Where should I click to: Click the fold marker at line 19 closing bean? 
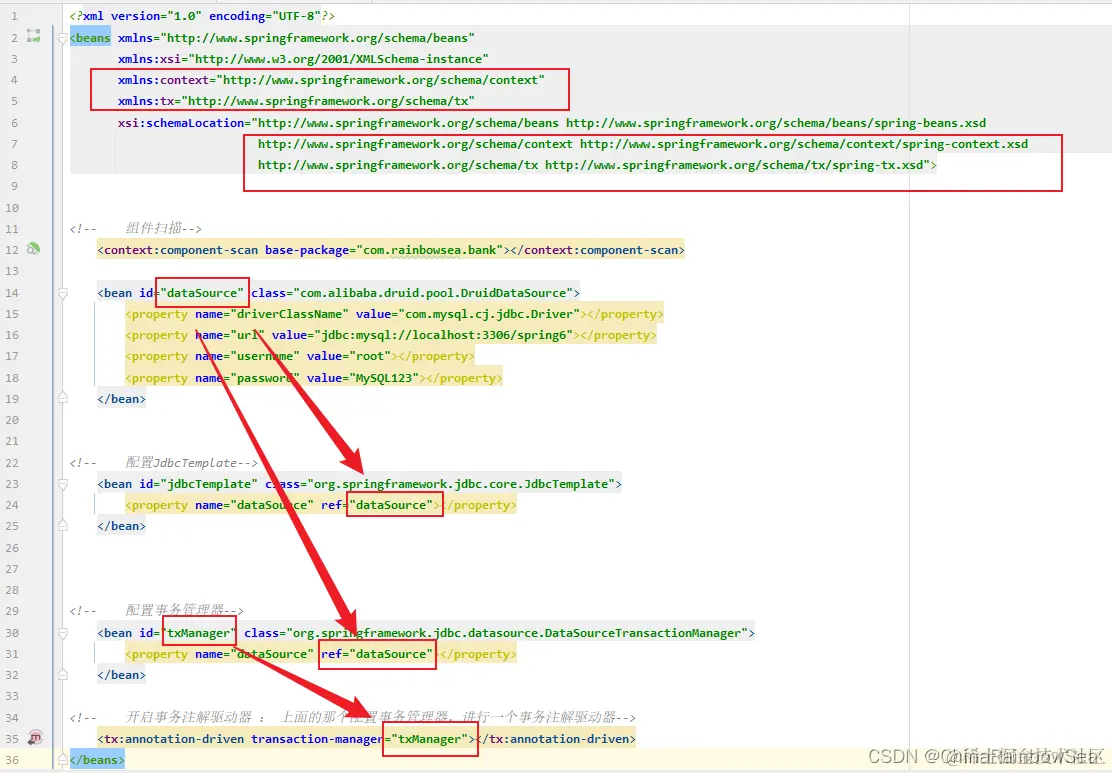click(x=62, y=399)
